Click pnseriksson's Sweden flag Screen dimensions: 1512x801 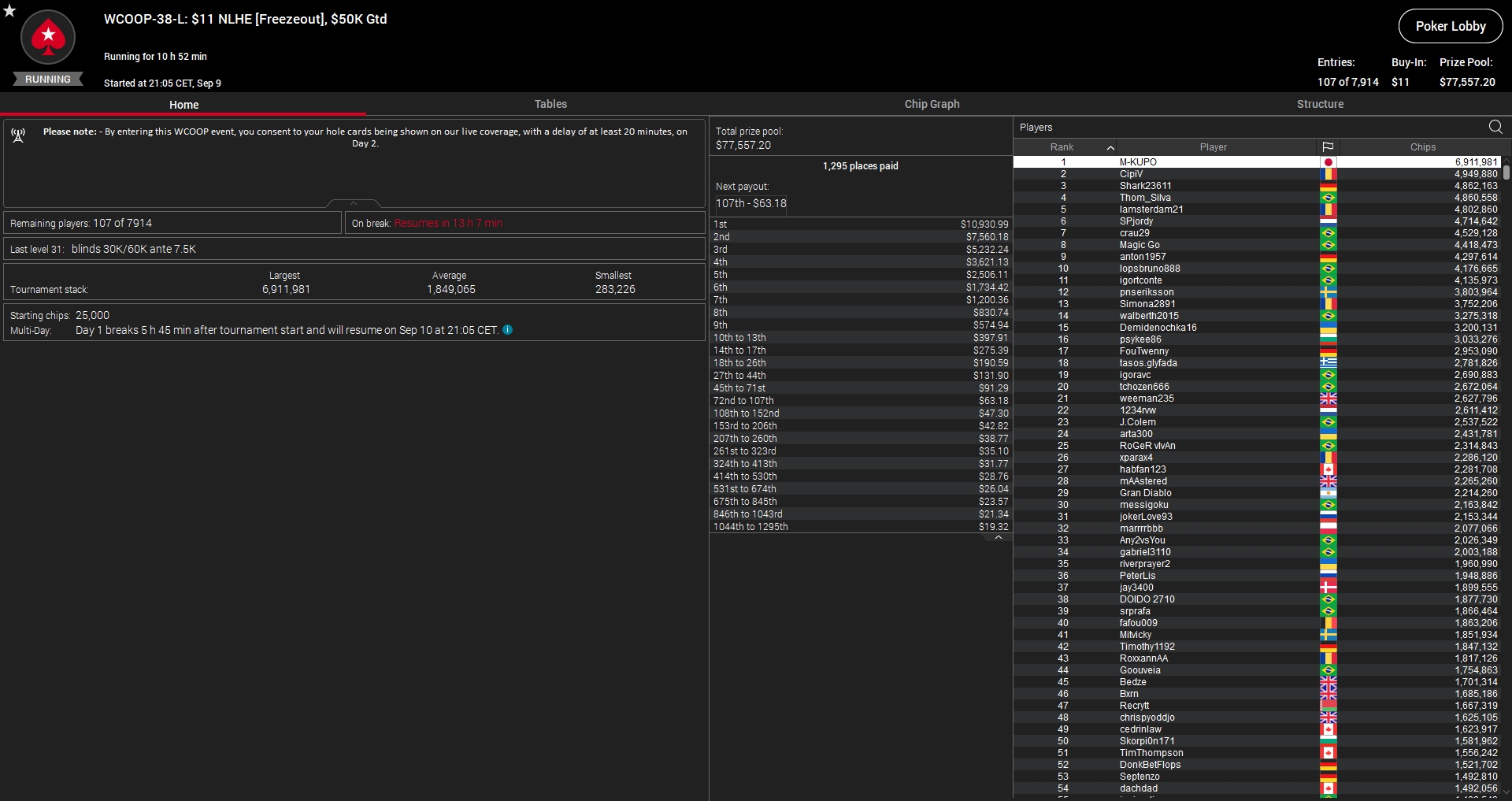pyautogui.click(x=1329, y=292)
